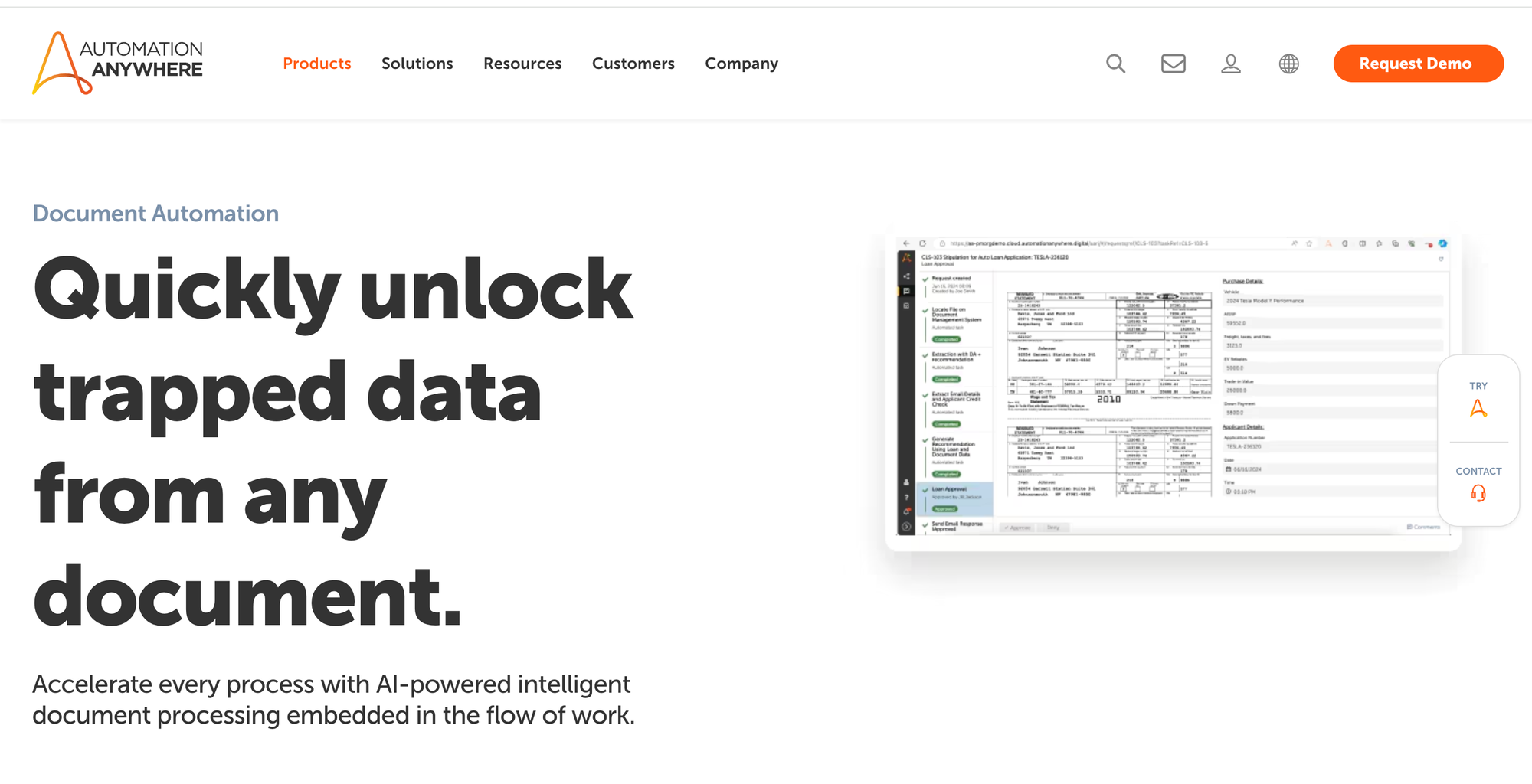Change language via the globe icon

coord(1288,64)
